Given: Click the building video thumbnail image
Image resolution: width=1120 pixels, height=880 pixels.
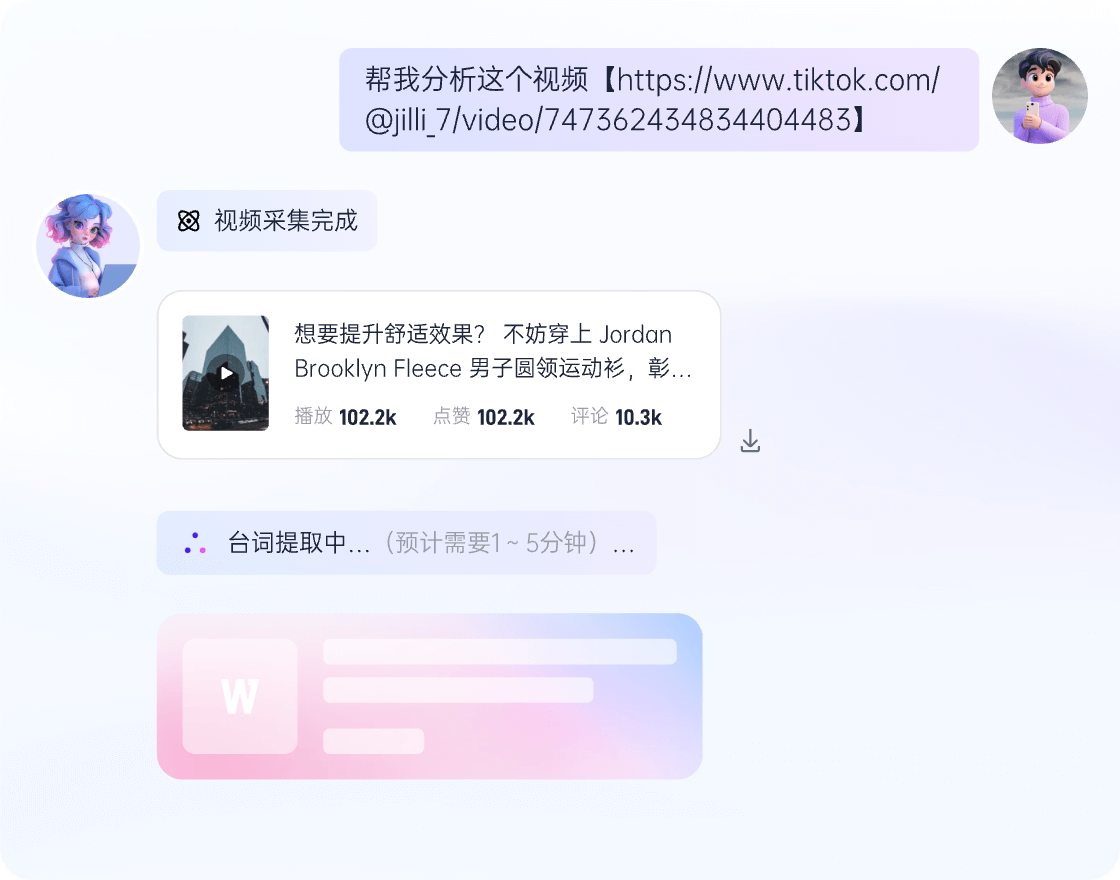Looking at the screenshot, I should 226,373.
